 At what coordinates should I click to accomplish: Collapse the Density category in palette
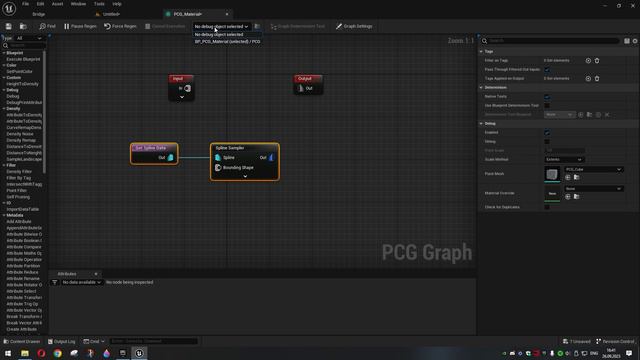pyautogui.click(x=4, y=109)
